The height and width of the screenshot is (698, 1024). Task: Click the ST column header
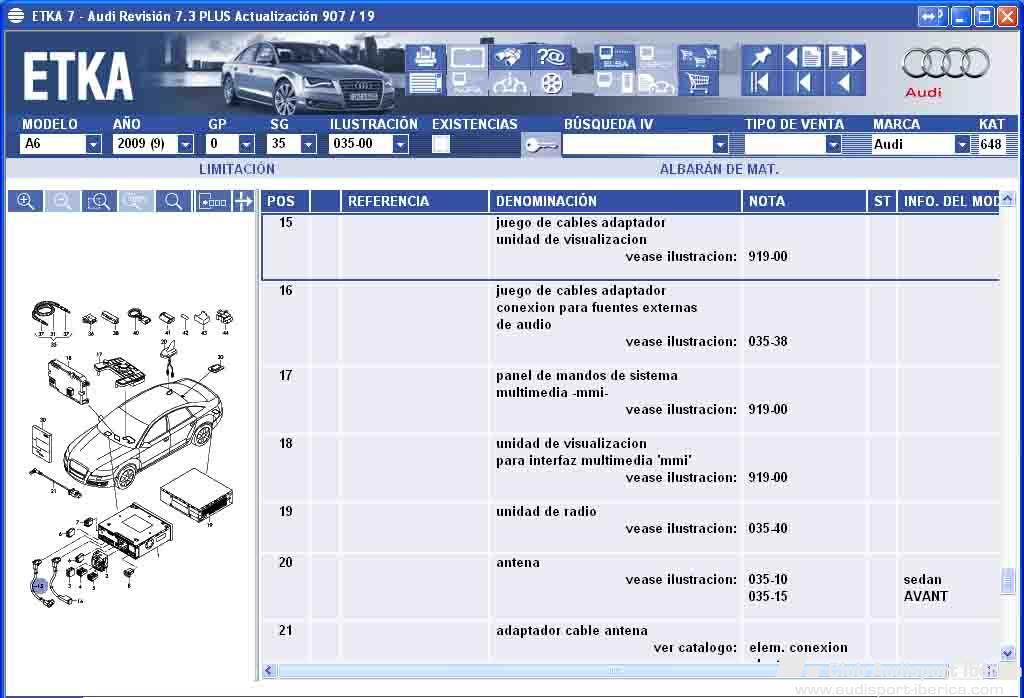pyautogui.click(x=882, y=201)
